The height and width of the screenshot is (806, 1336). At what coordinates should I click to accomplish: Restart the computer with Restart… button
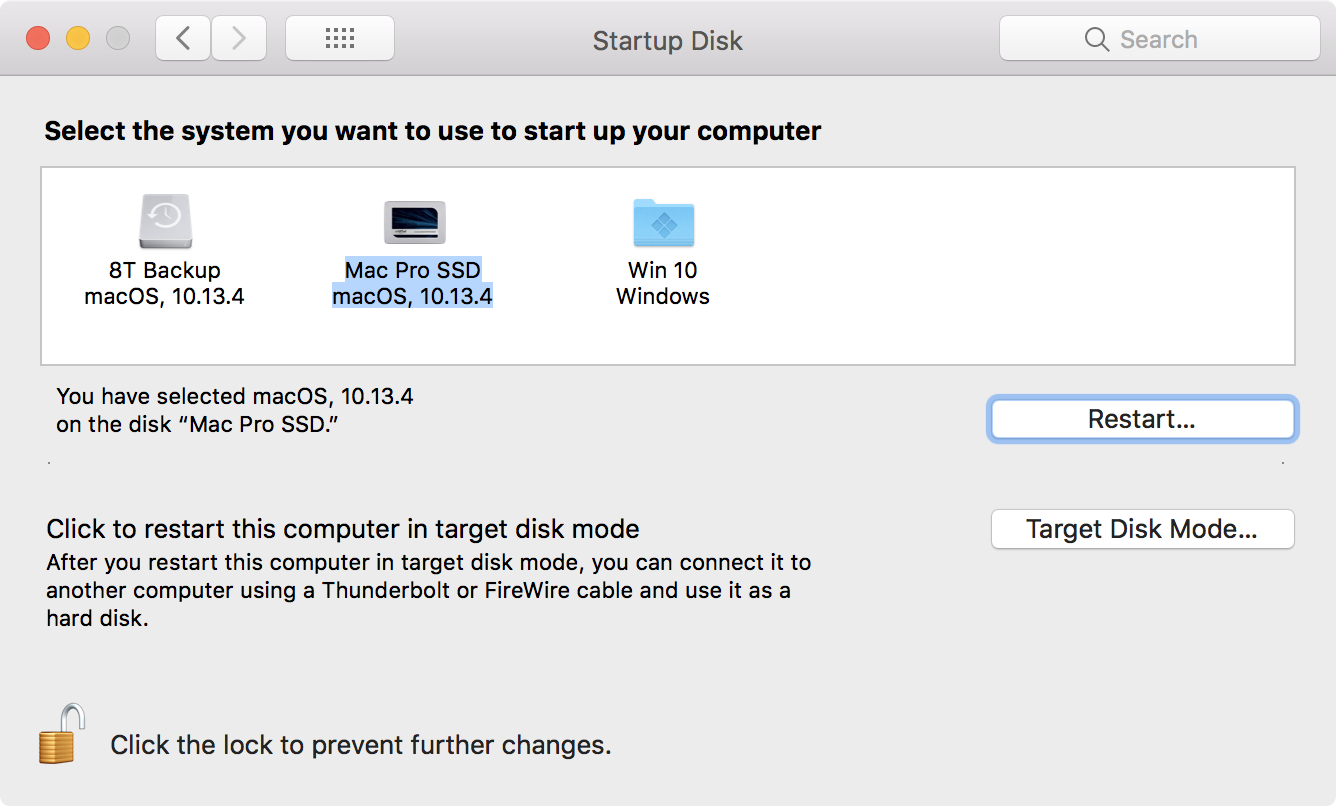click(x=1142, y=419)
